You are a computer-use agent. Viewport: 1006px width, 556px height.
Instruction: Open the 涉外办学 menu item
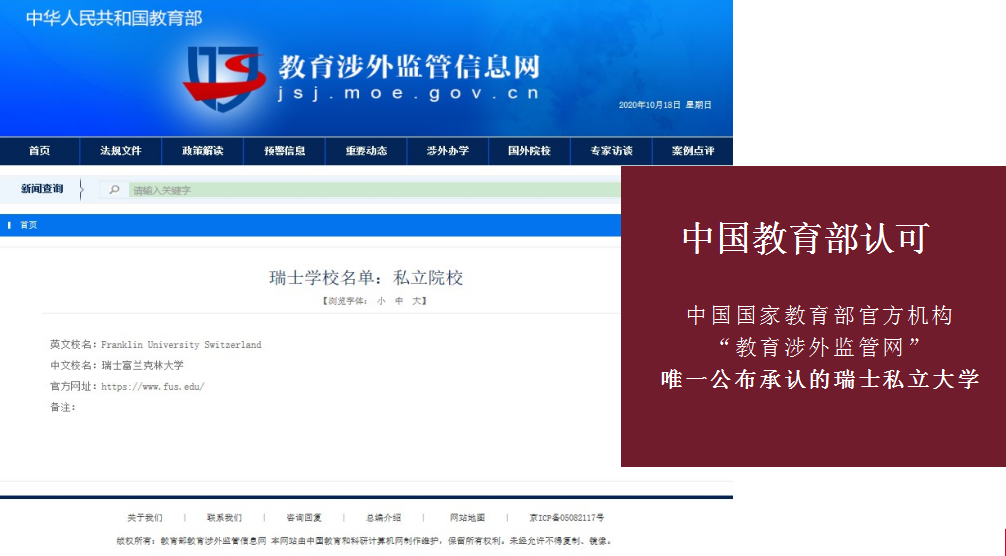(x=448, y=151)
